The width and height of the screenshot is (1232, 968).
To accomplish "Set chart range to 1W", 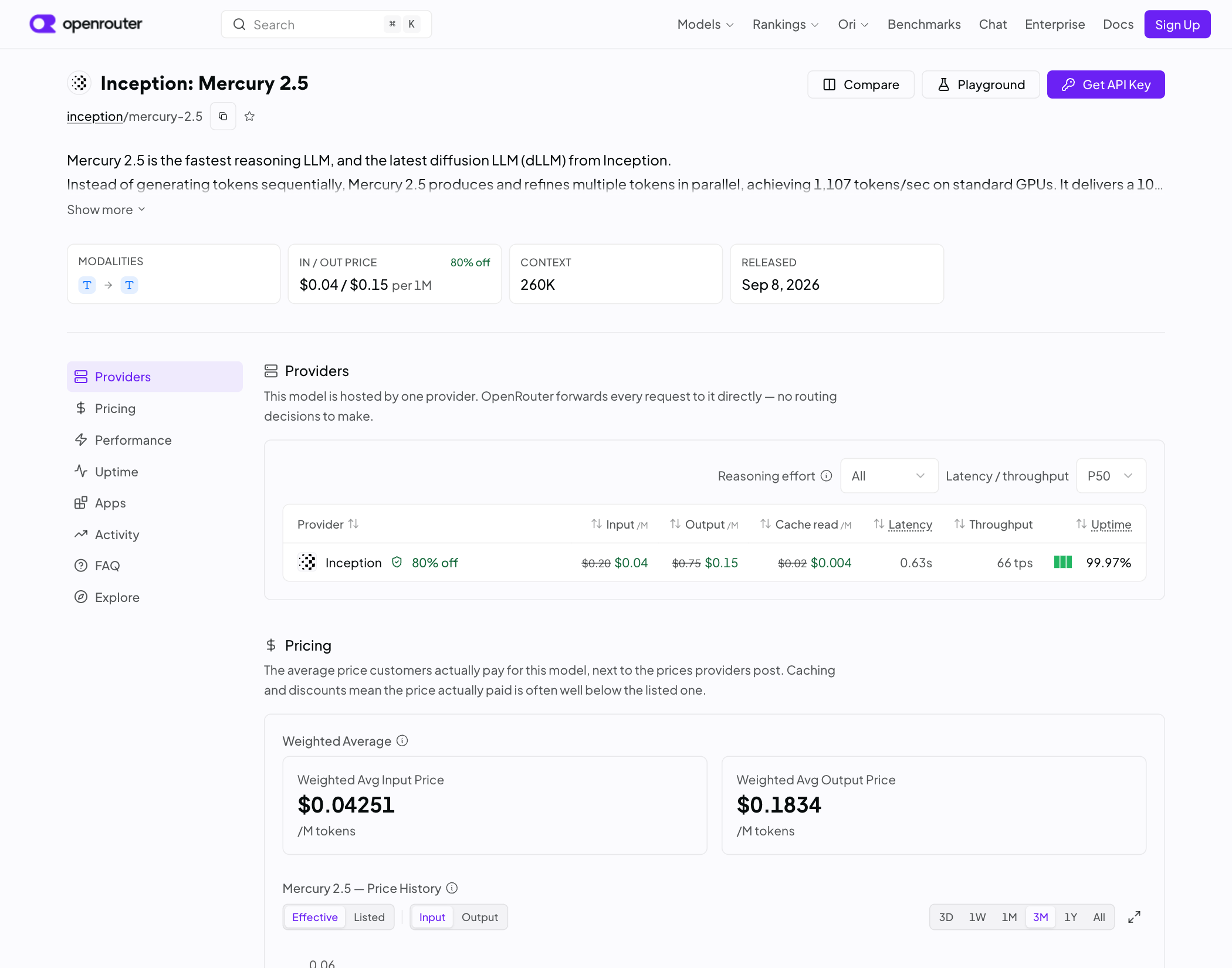I will [x=977, y=917].
